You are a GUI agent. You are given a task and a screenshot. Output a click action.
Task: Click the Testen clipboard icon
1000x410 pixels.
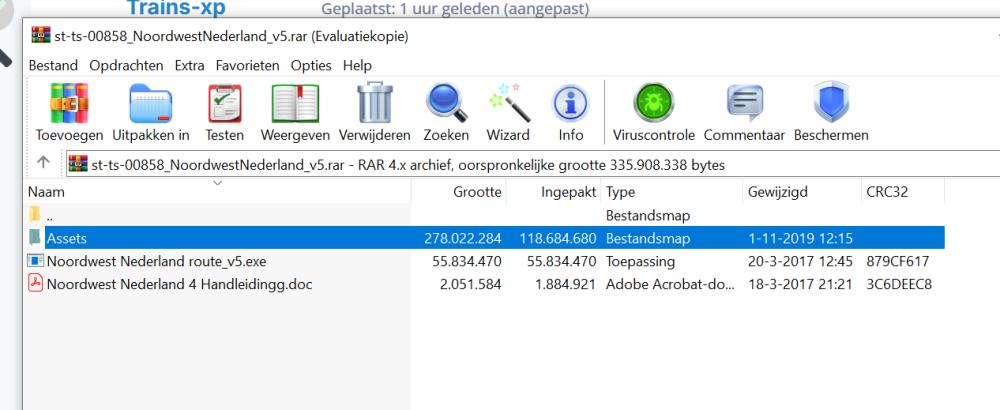224,103
